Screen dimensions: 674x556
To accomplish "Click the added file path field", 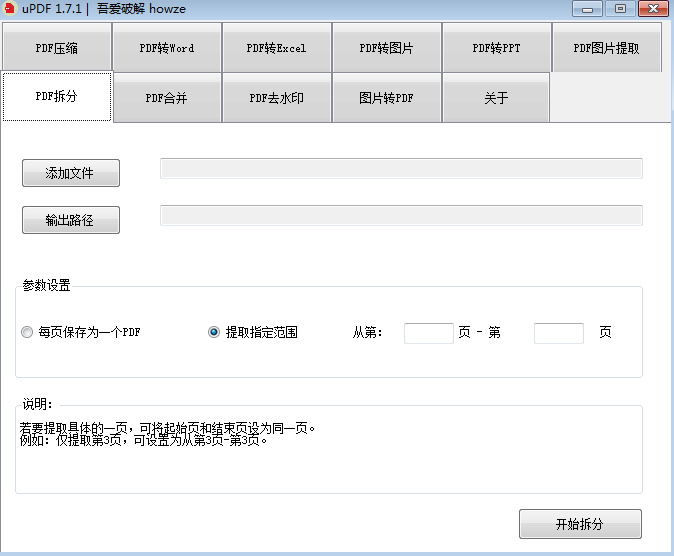I will point(401,169).
